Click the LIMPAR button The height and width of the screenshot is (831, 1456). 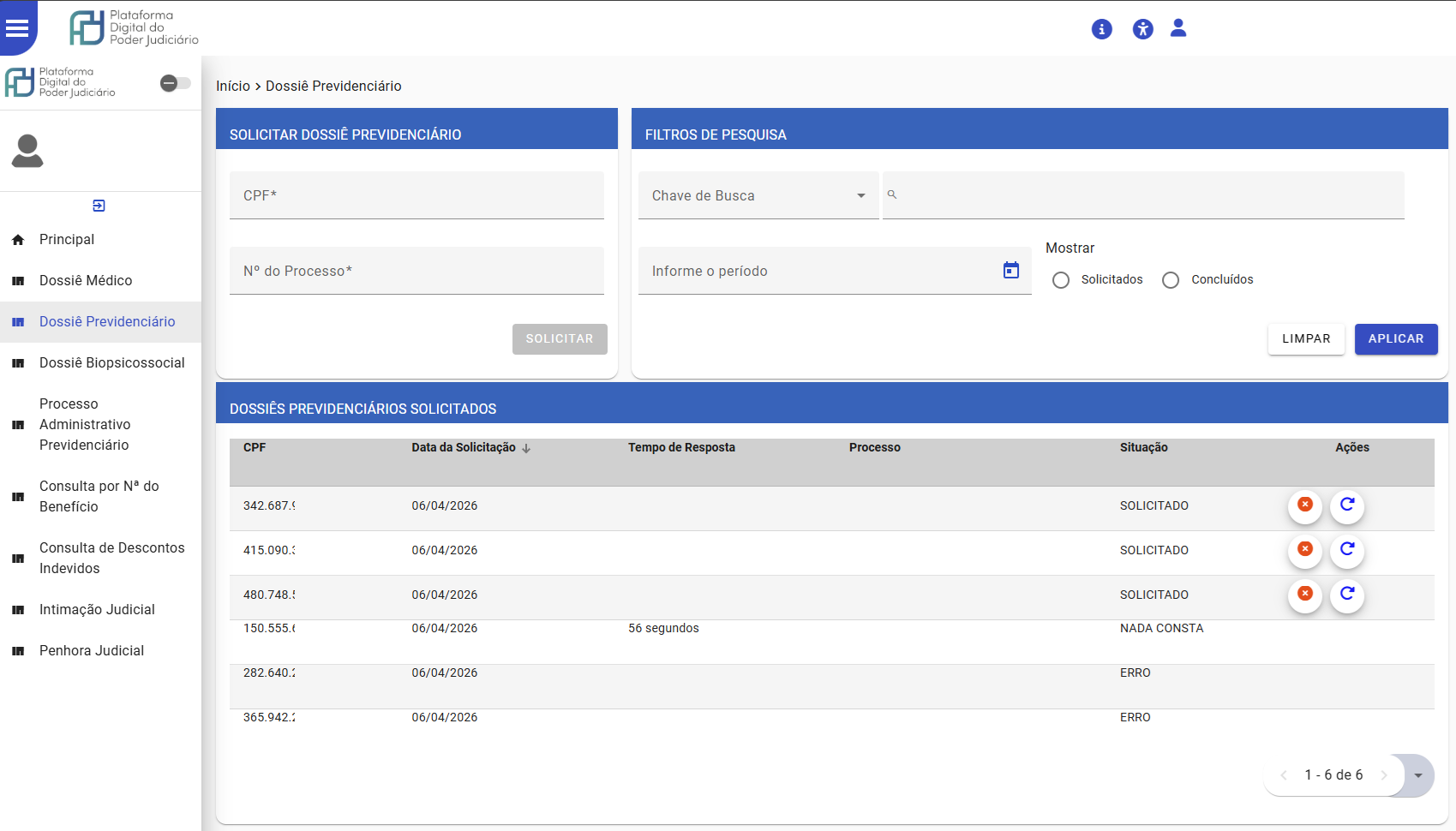tap(1306, 339)
